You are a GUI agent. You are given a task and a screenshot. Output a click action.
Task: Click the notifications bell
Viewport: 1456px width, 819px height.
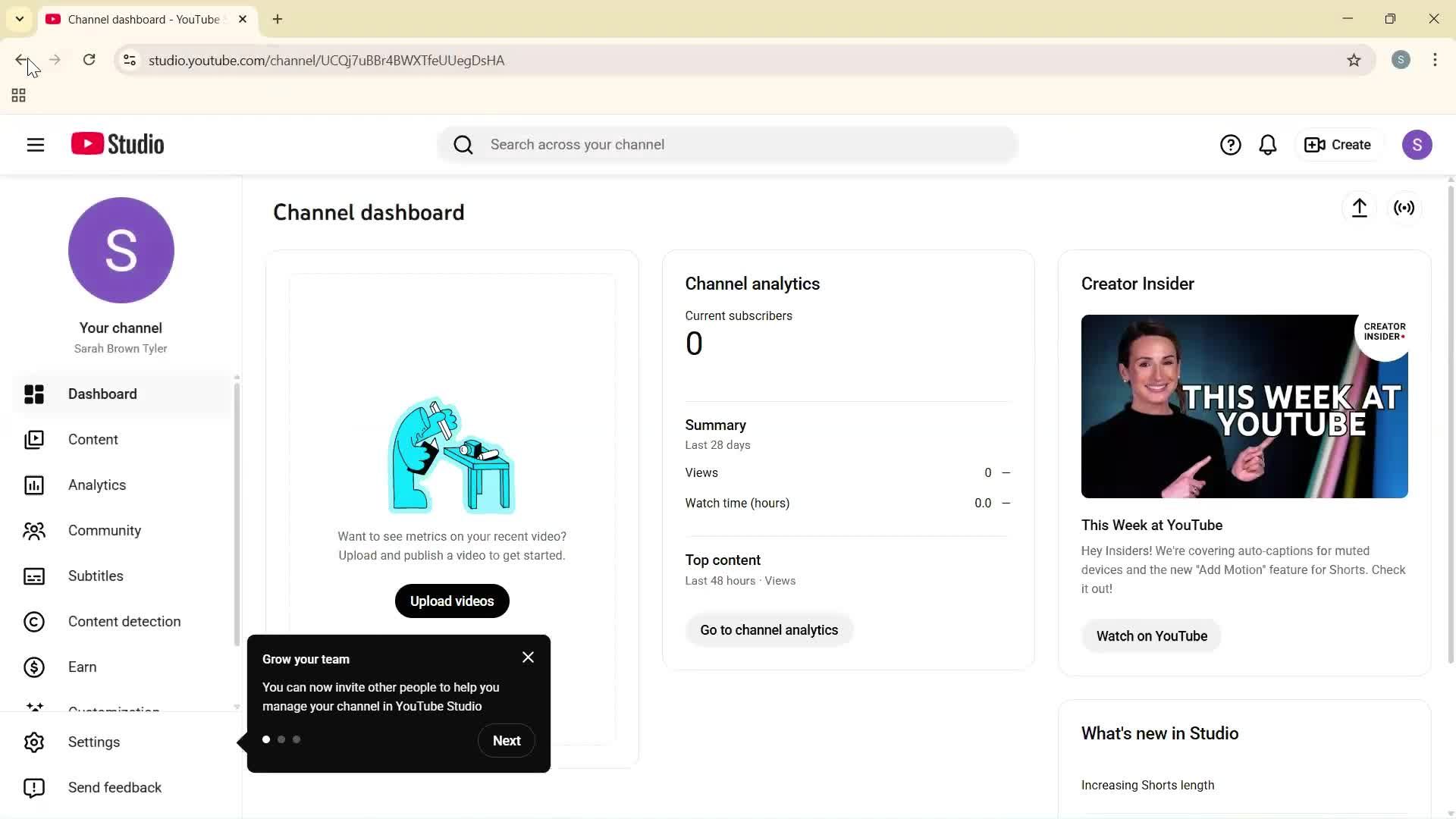click(1267, 144)
